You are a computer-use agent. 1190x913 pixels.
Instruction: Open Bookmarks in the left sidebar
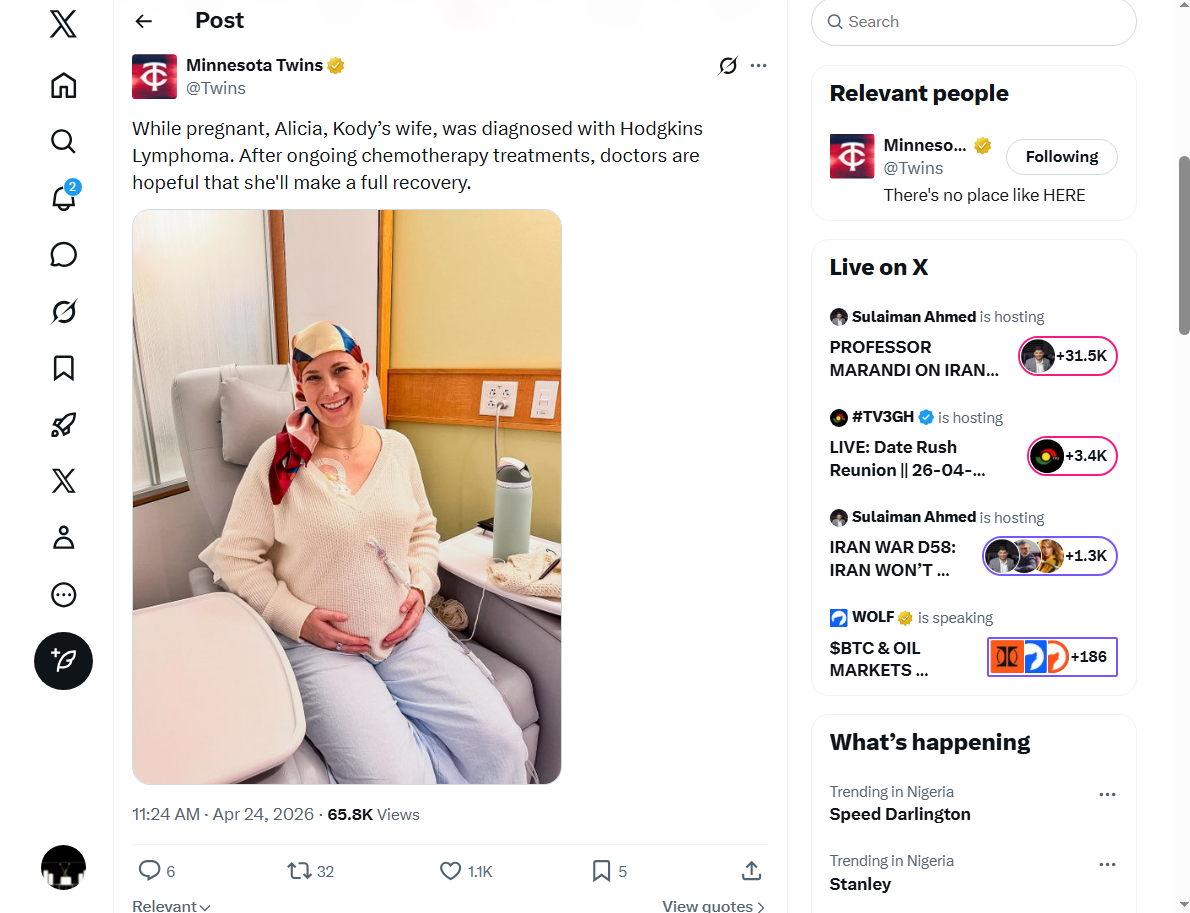click(63, 368)
